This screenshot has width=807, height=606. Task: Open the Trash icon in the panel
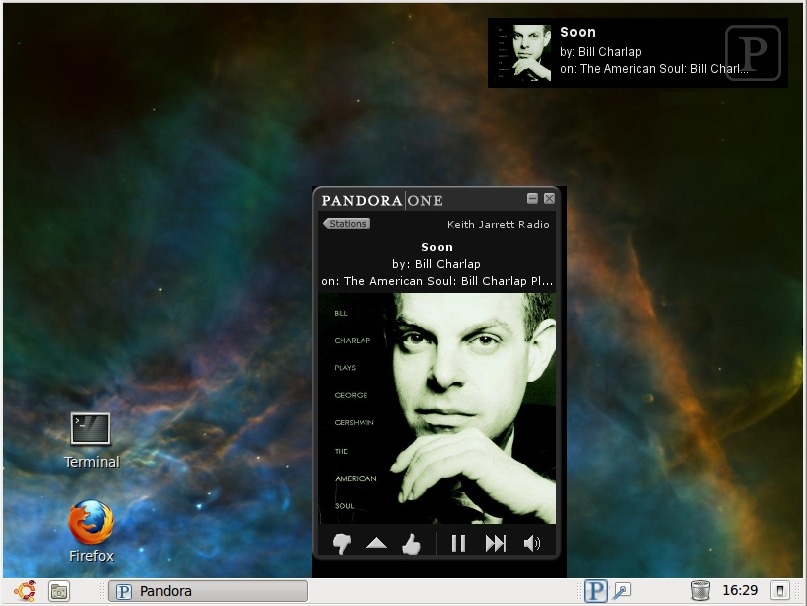(700, 591)
